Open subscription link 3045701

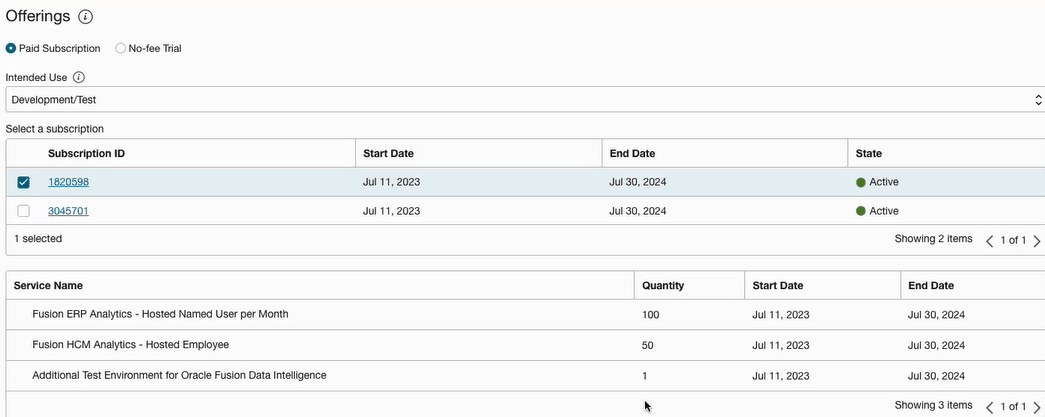click(68, 211)
